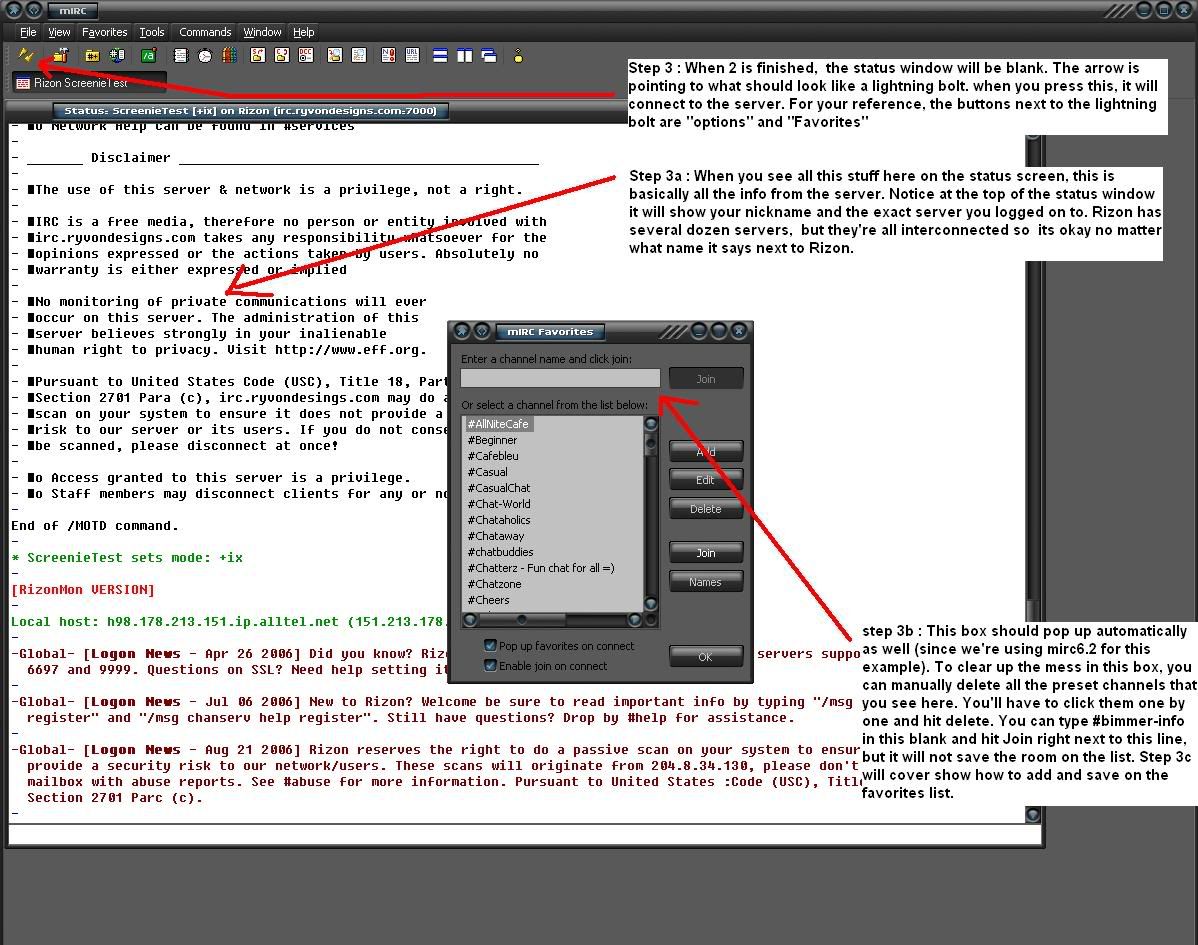Click the Rizon ScreenieTest switchbar button
Screen dimensions: 1198x945
click(x=89, y=83)
